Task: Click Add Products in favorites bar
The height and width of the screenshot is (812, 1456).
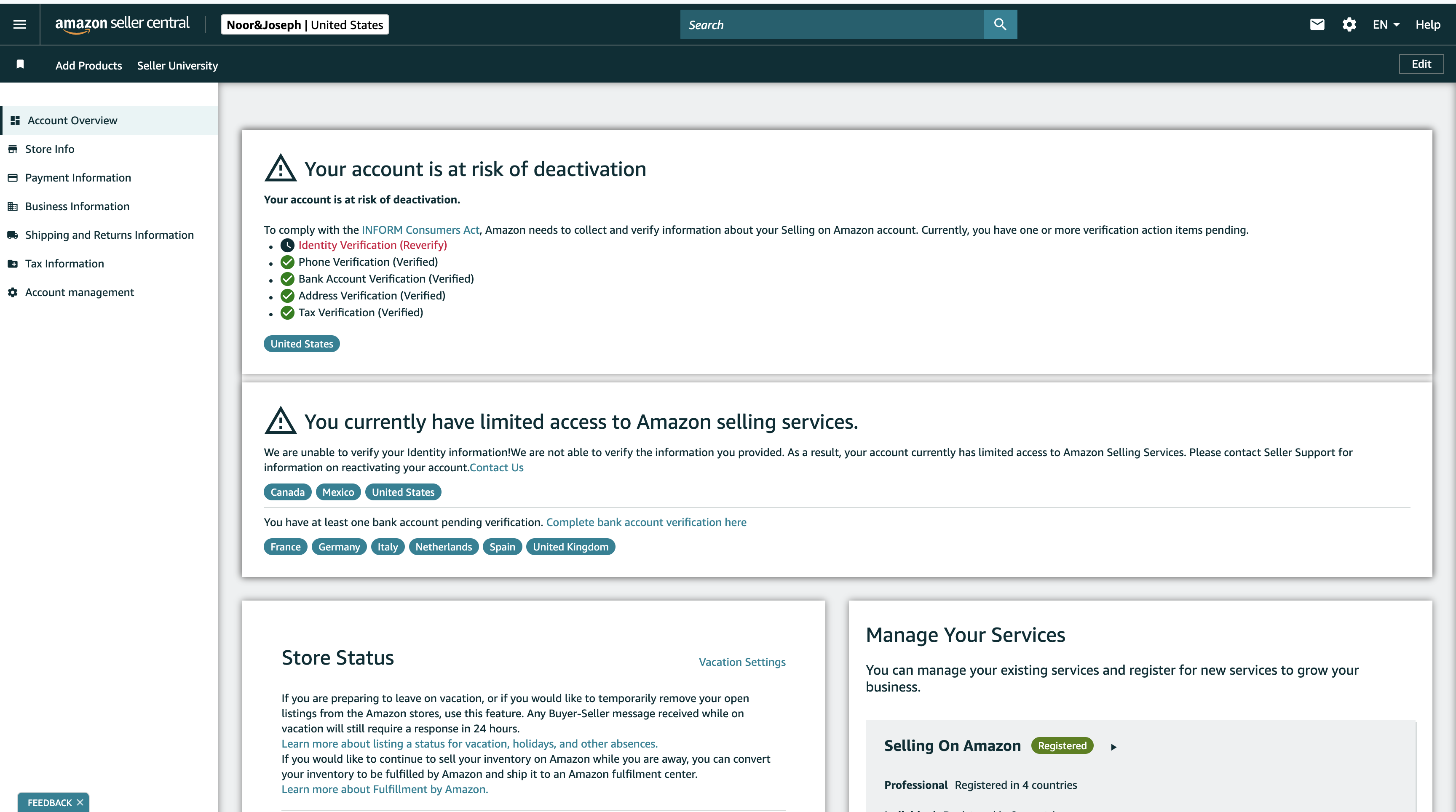Action: (x=89, y=66)
